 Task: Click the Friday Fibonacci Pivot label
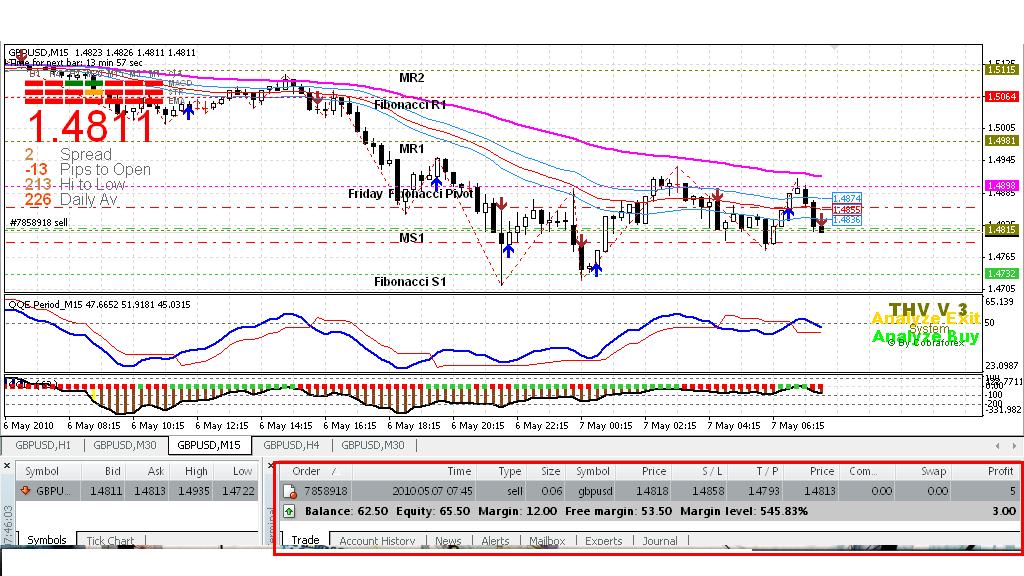(x=410, y=194)
